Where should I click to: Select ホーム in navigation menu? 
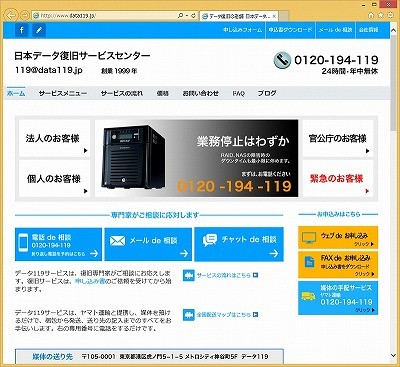(x=16, y=93)
